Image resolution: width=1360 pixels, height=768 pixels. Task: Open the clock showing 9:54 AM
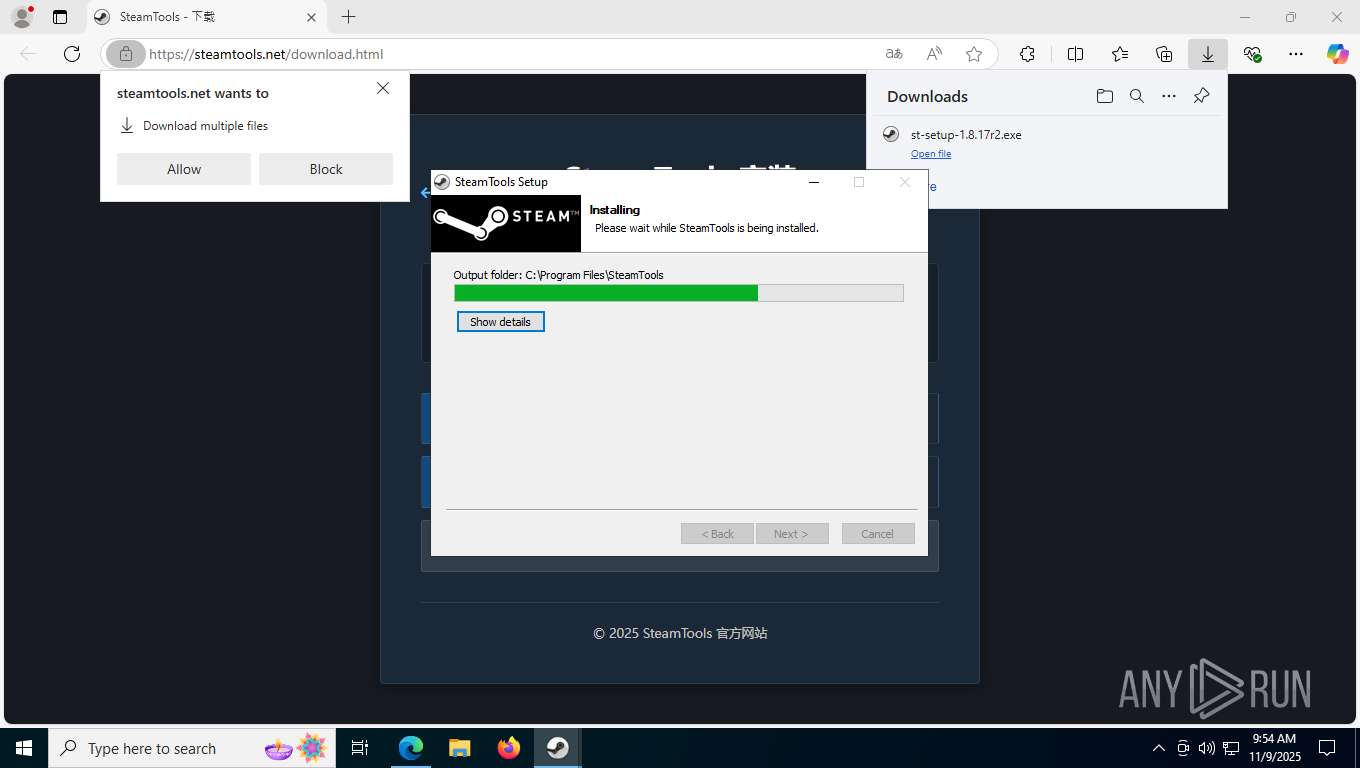(x=1273, y=748)
